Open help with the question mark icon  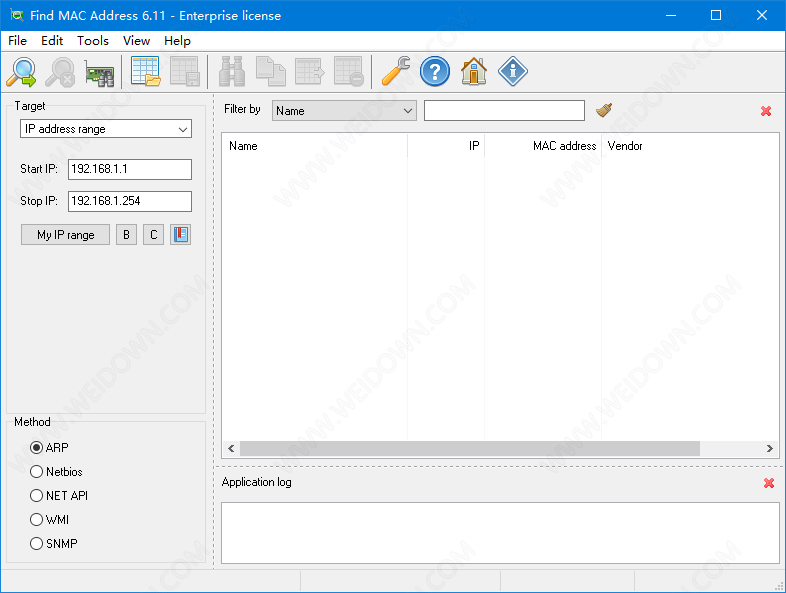[x=435, y=72]
